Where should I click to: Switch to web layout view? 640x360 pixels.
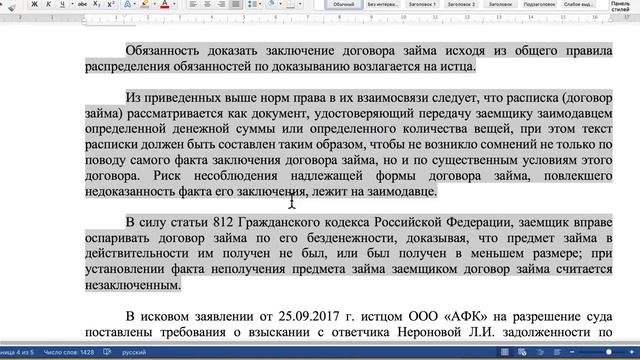point(522,352)
